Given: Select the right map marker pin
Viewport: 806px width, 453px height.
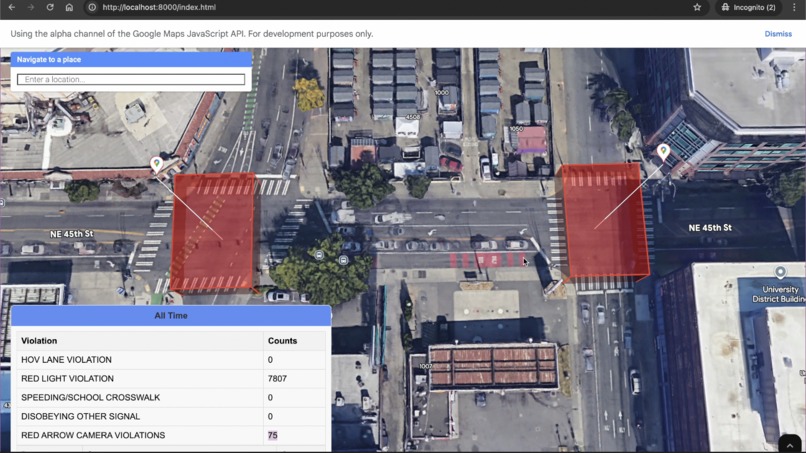Looking at the screenshot, I should pos(663,151).
